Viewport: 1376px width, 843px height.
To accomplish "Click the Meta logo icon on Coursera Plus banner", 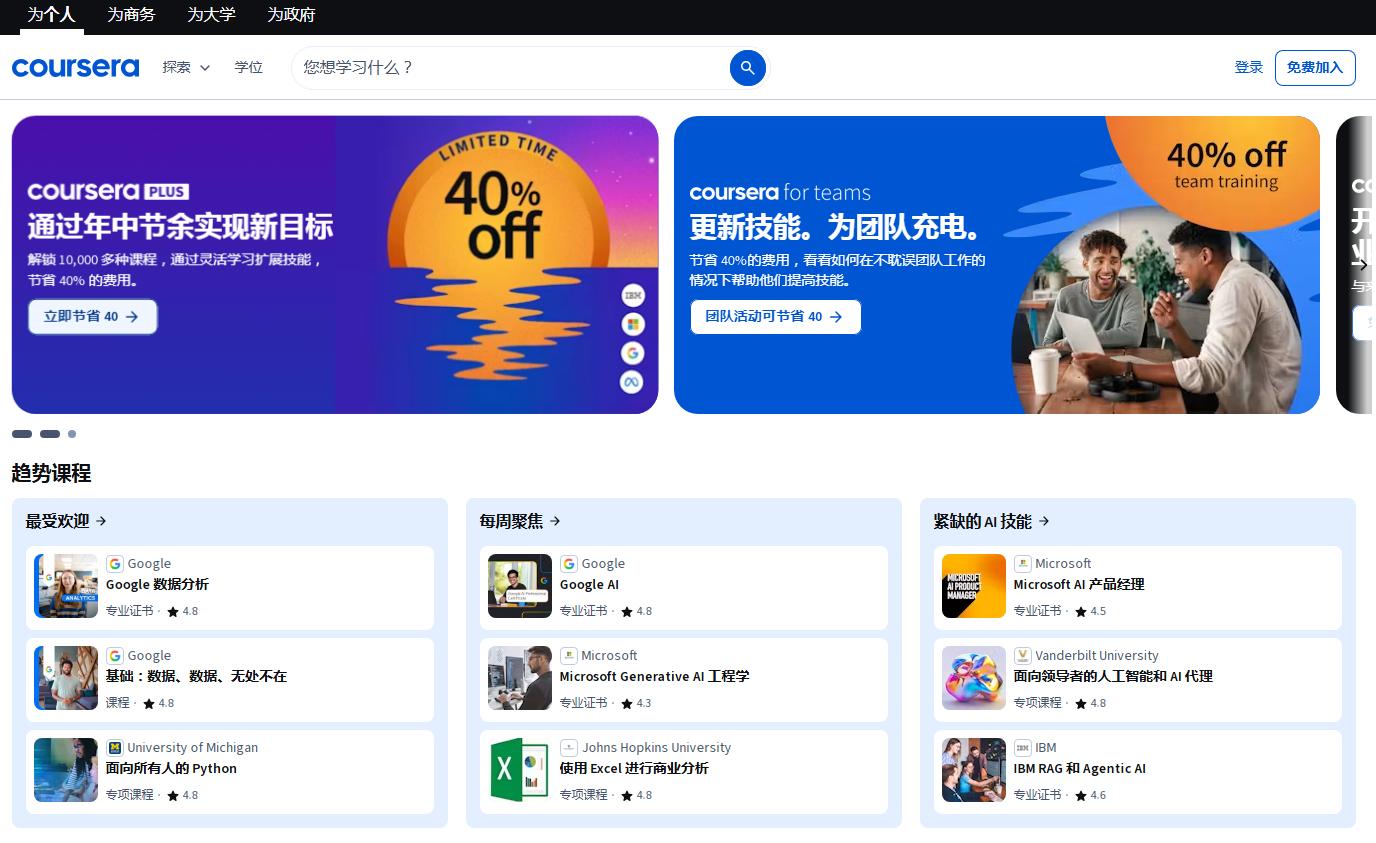I will coord(632,382).
